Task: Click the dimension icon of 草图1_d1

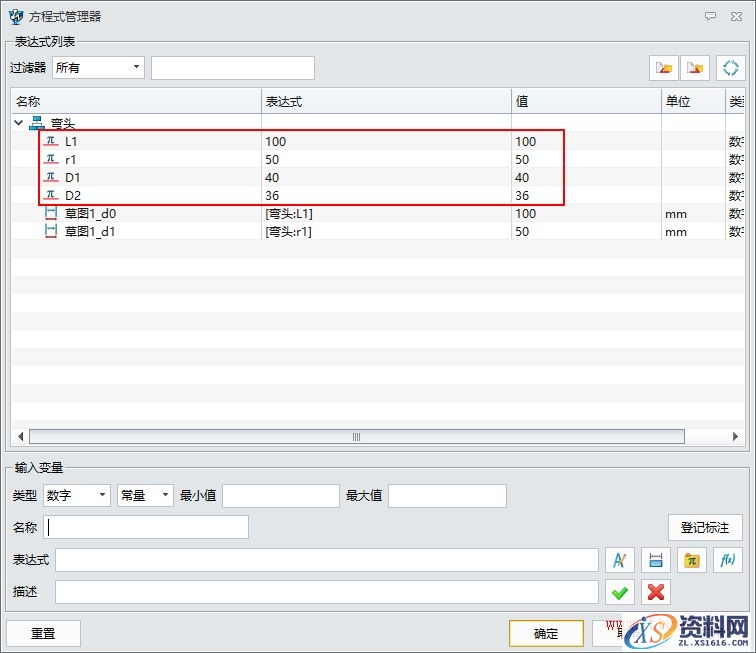Action: pyautogui.click(x=51, y=231)
